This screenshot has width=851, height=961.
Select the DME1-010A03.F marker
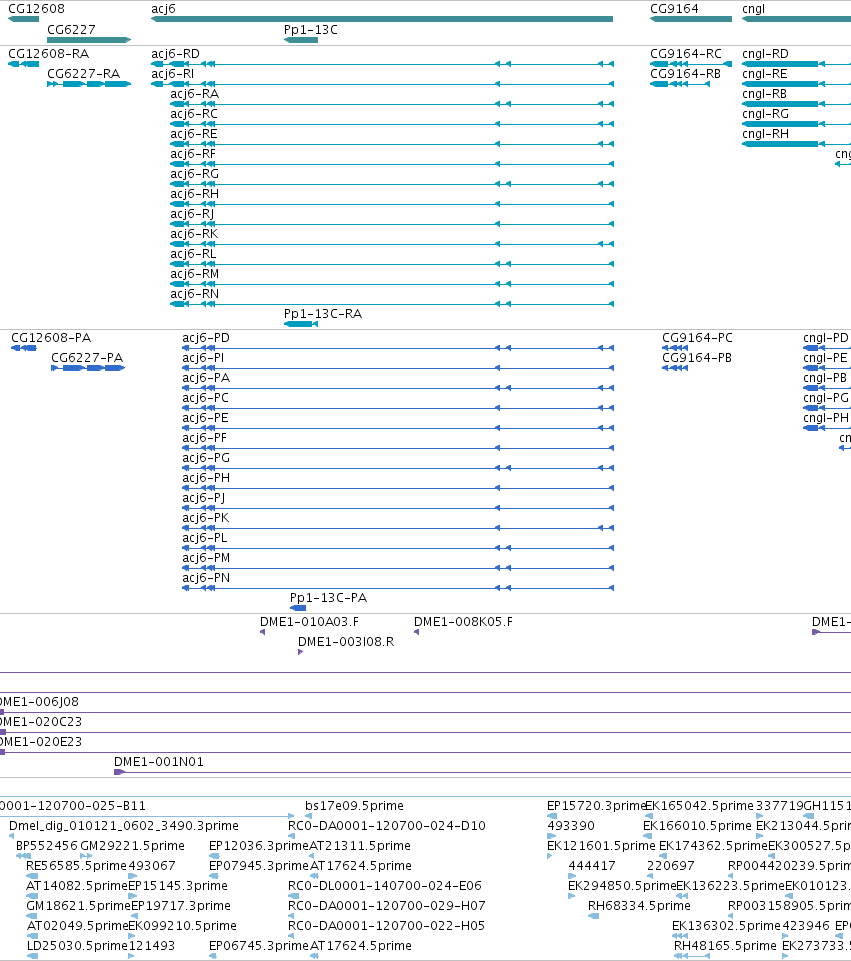(x=262, y=632)
